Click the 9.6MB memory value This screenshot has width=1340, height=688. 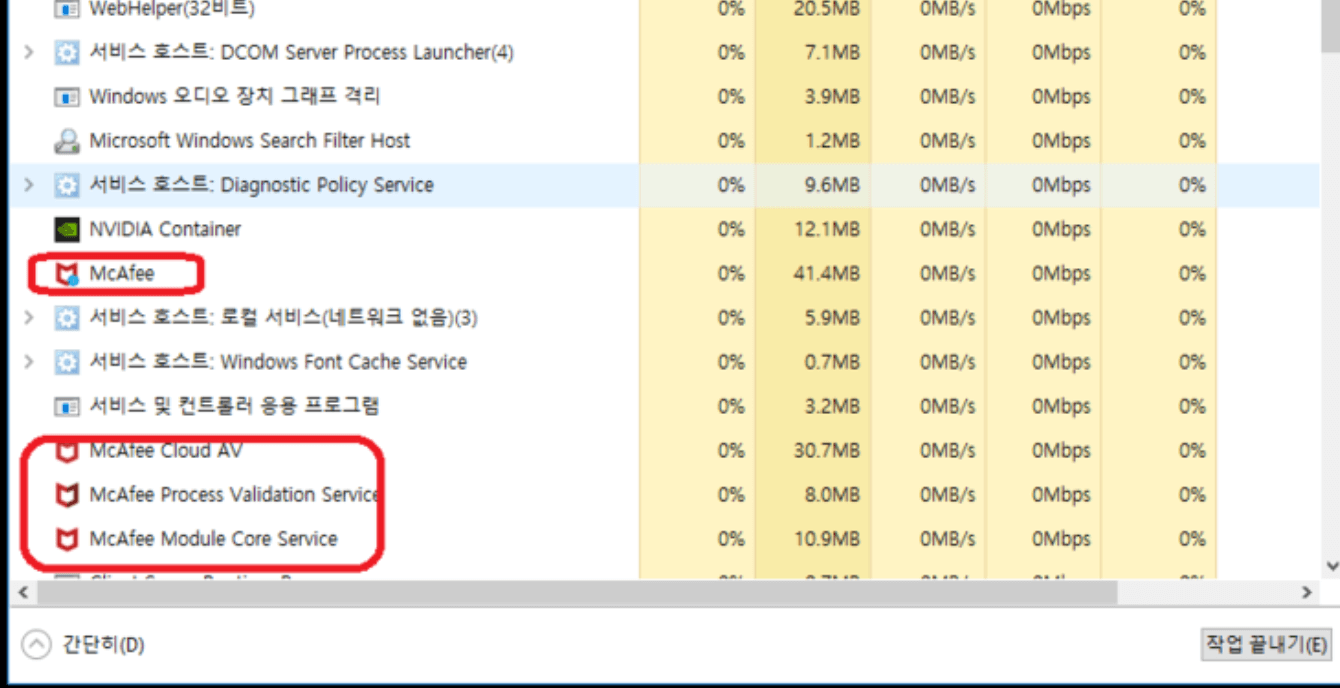[x=832, y=185]
